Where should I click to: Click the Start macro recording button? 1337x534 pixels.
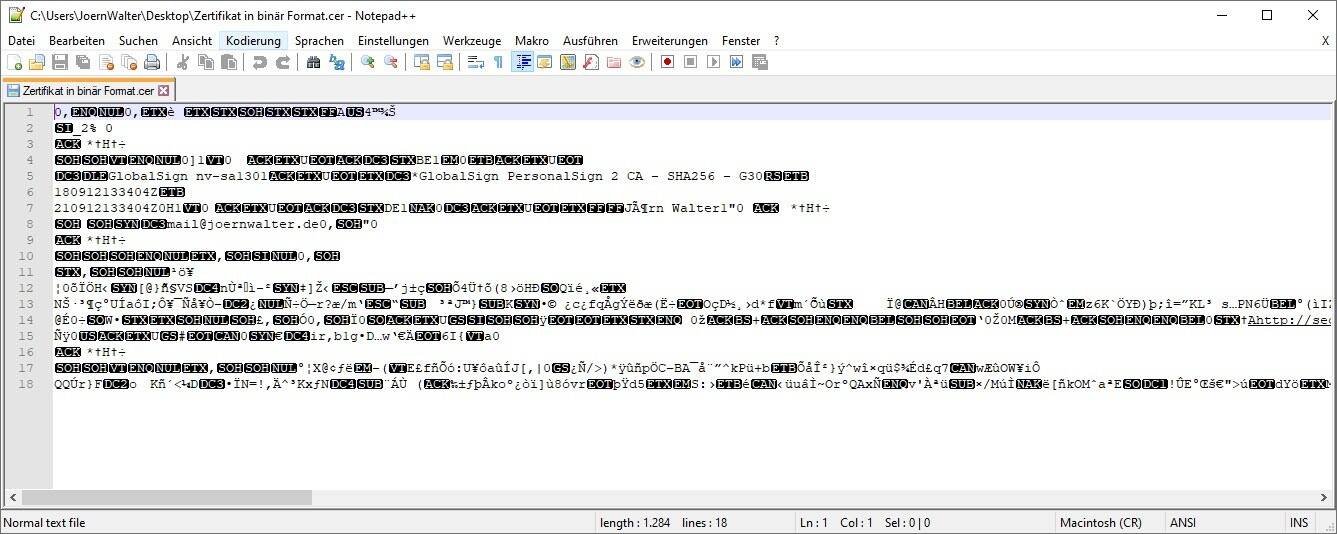pos(667,62)
